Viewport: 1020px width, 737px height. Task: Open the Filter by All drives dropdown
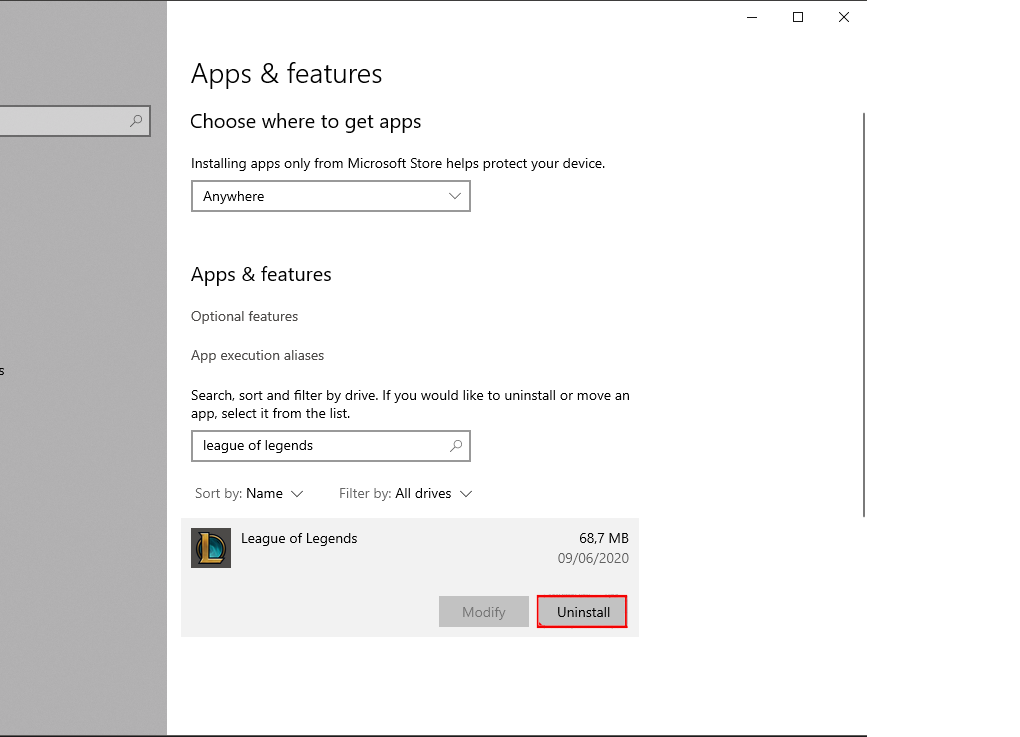(405, 494)
